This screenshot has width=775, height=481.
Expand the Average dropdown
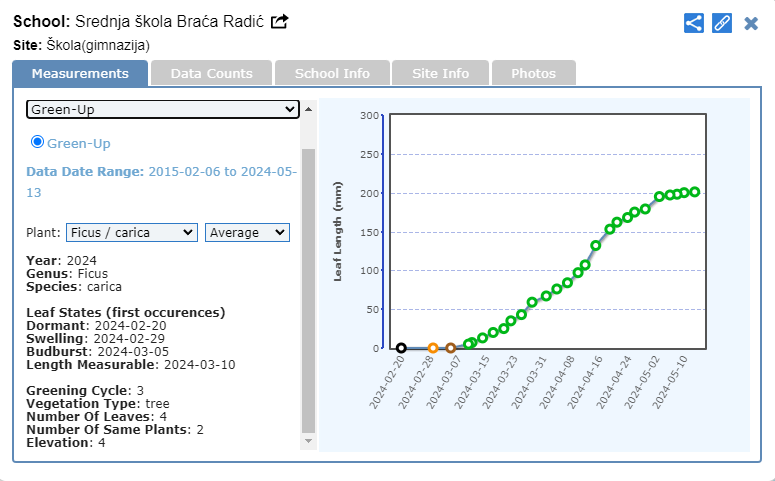247,232
